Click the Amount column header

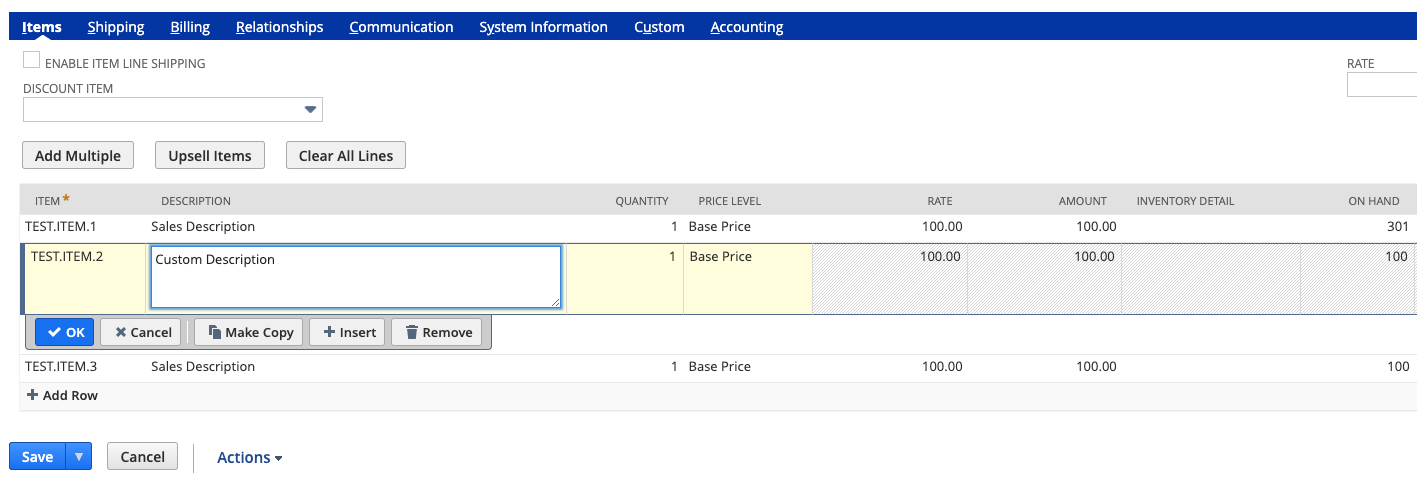point(1082,201)
